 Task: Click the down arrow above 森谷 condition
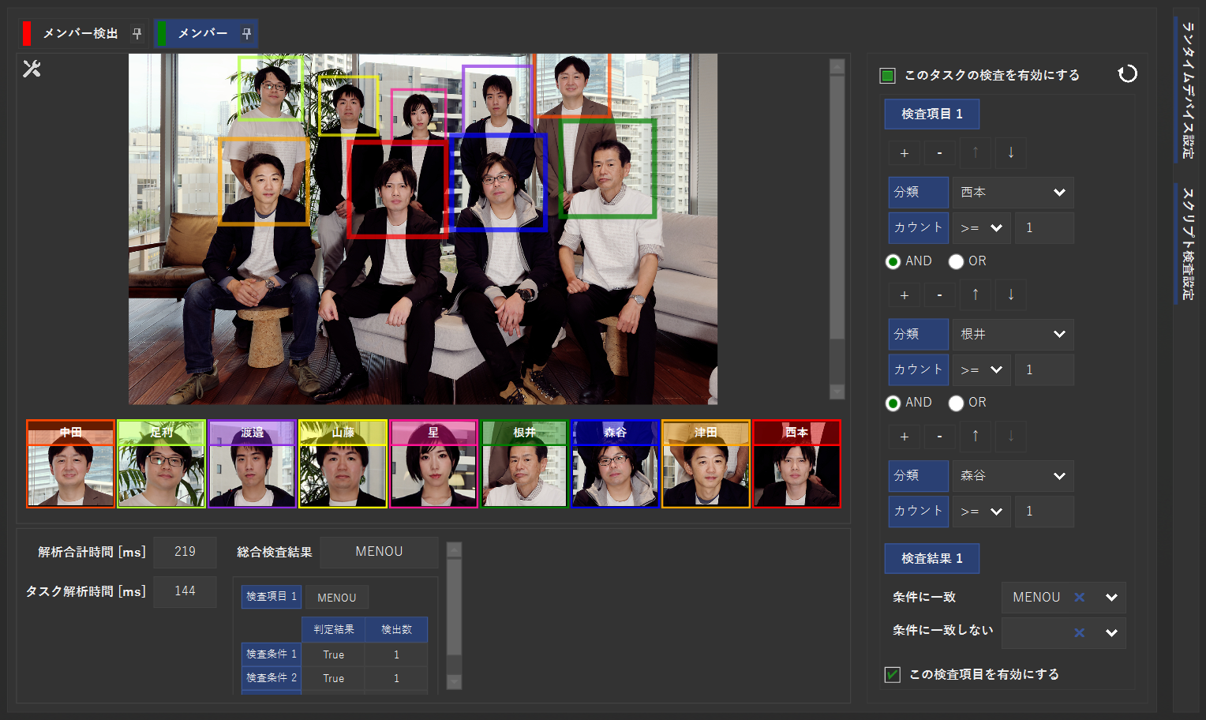coord(1010,437)
